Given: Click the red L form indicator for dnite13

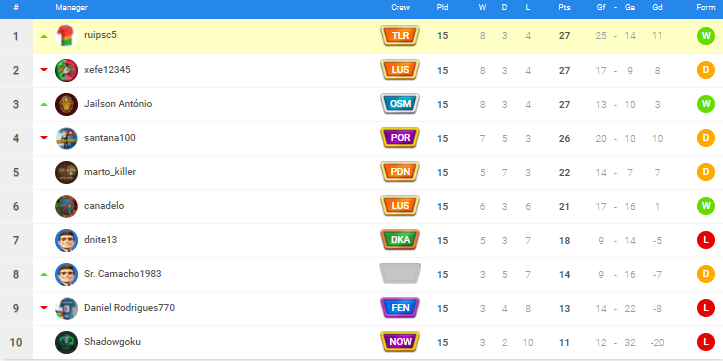Looking at the screenshot, I should pos(705,240).
